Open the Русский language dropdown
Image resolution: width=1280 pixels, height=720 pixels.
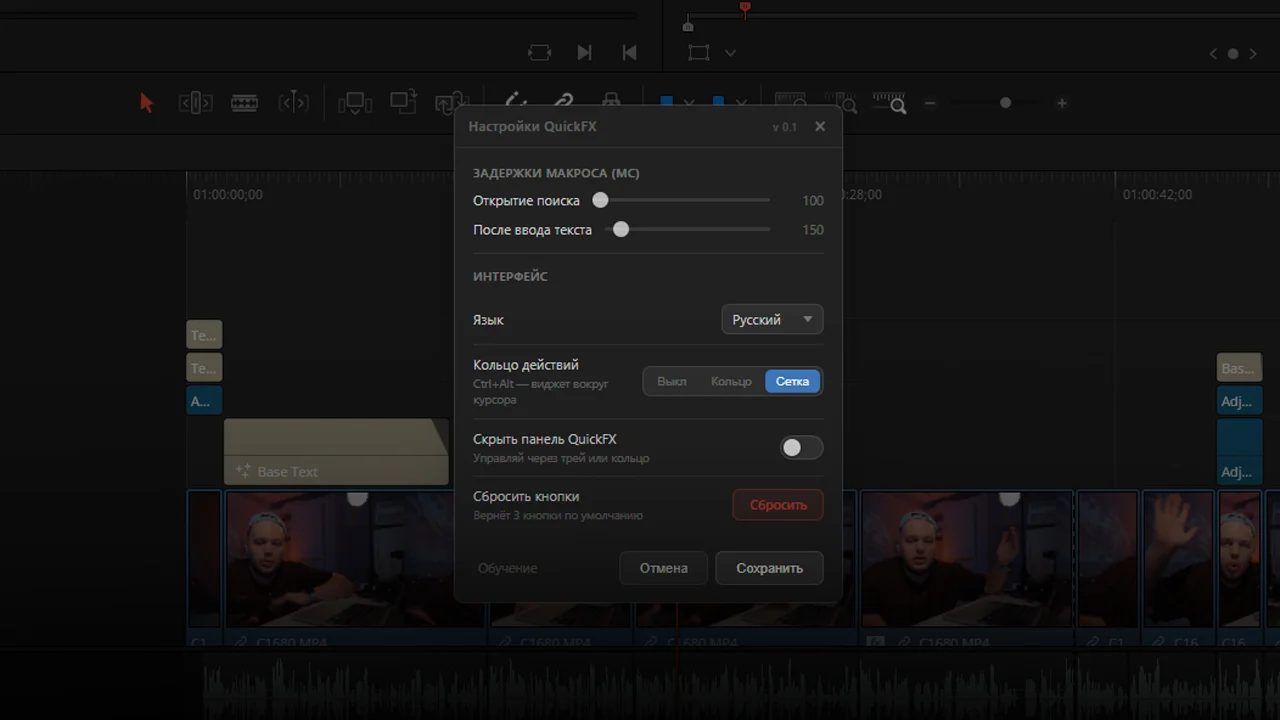(x=772, y=320)
